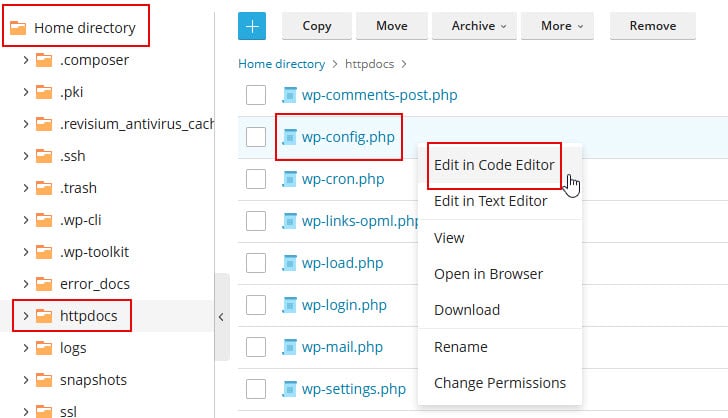The image size is (728, 418).
Task: Click file icon beside wp-mail.php
Action: pos(289,347)
